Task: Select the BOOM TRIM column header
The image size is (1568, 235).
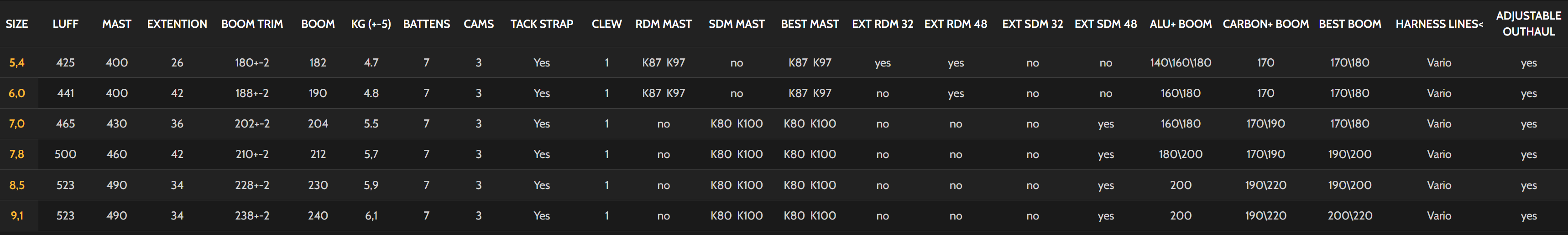Action: click(252, 24)
